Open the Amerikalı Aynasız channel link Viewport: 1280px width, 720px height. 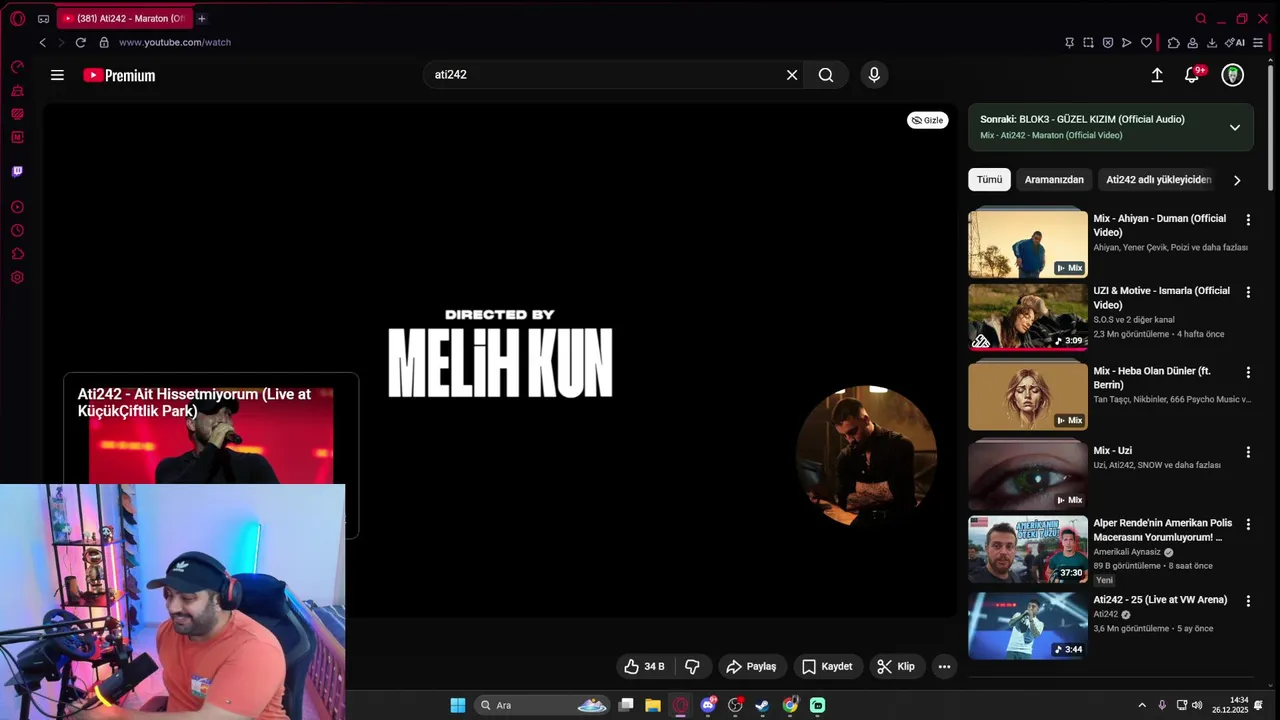coord(1127,552)
